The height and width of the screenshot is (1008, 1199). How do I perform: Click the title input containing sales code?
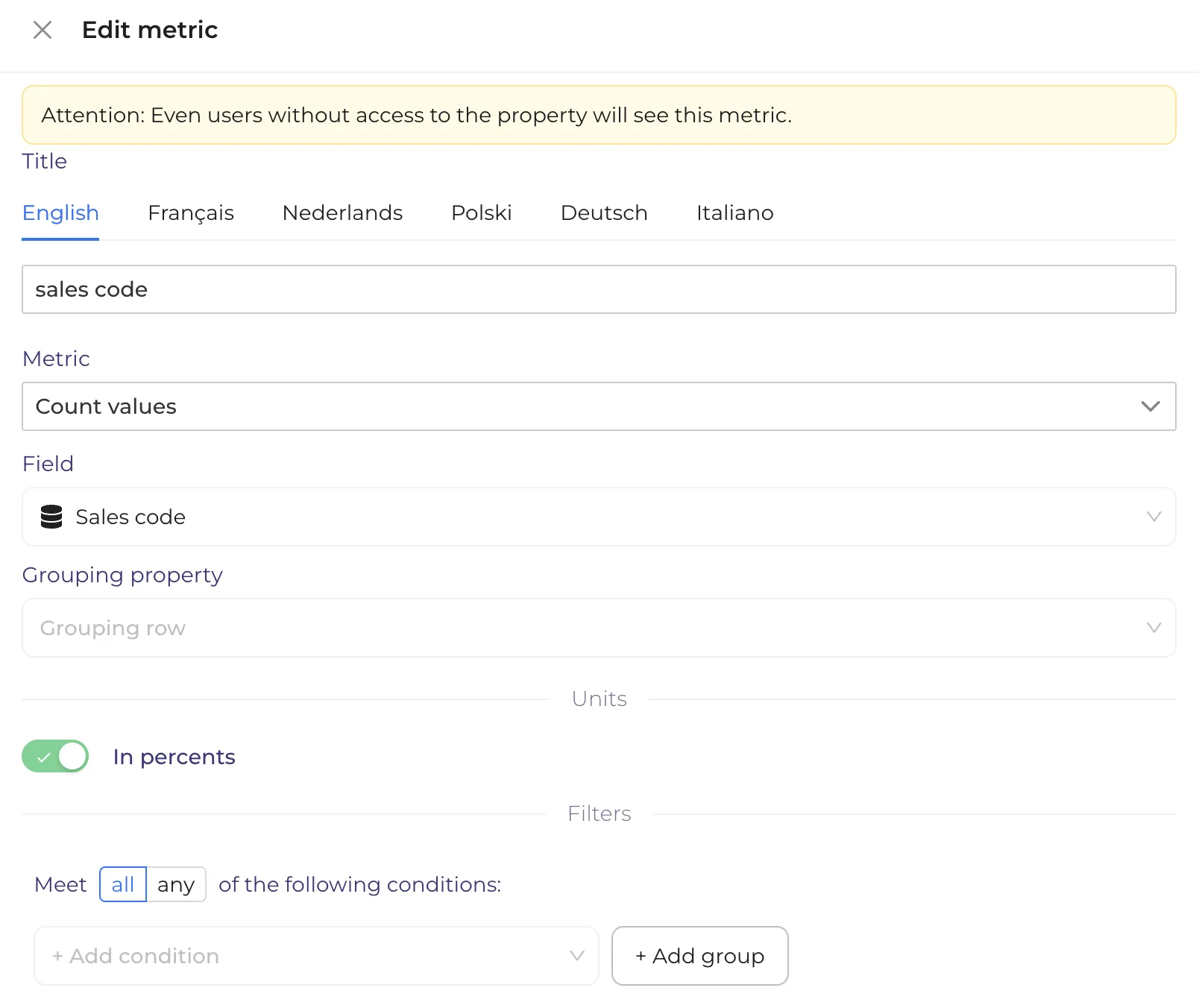(599, 289)
